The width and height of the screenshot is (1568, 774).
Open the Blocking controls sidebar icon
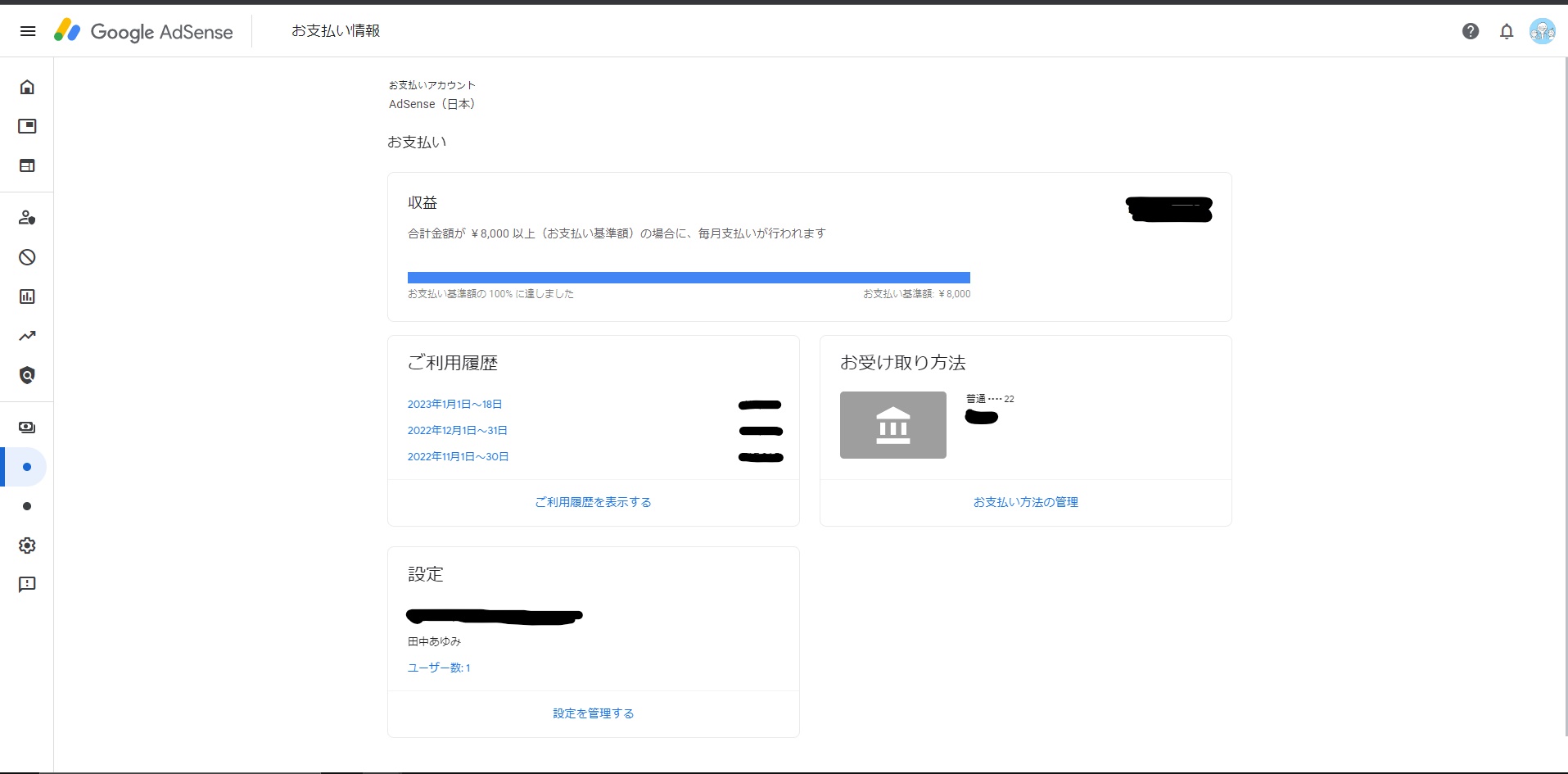tap(27, 257)
